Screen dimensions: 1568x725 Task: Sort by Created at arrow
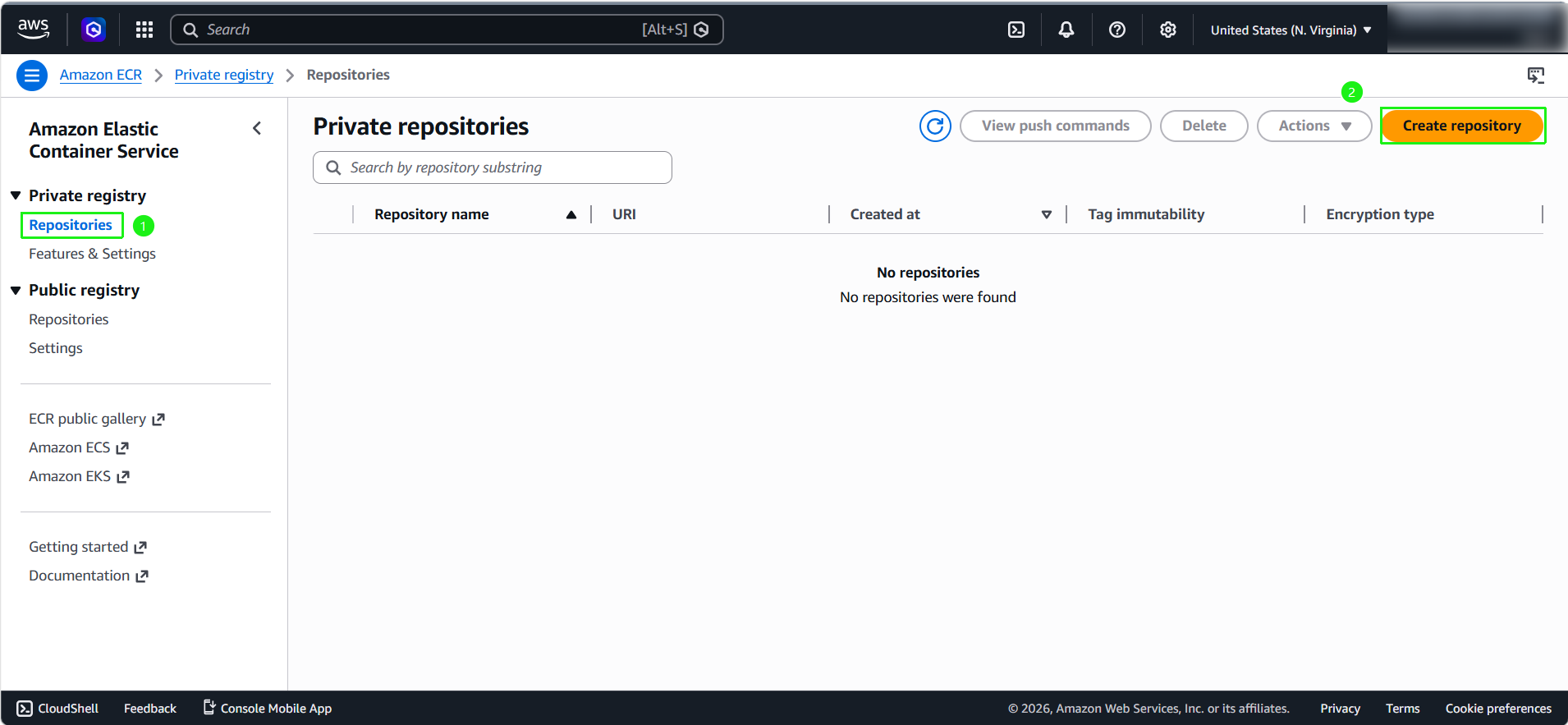pos(1047,214)
